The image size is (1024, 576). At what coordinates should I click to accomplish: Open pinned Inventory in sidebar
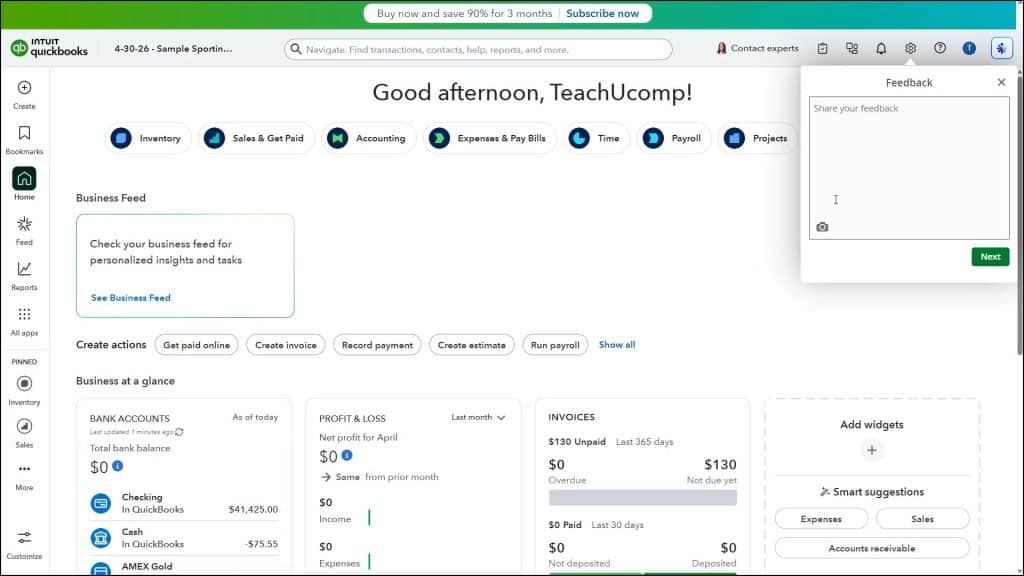coord(24,391)
